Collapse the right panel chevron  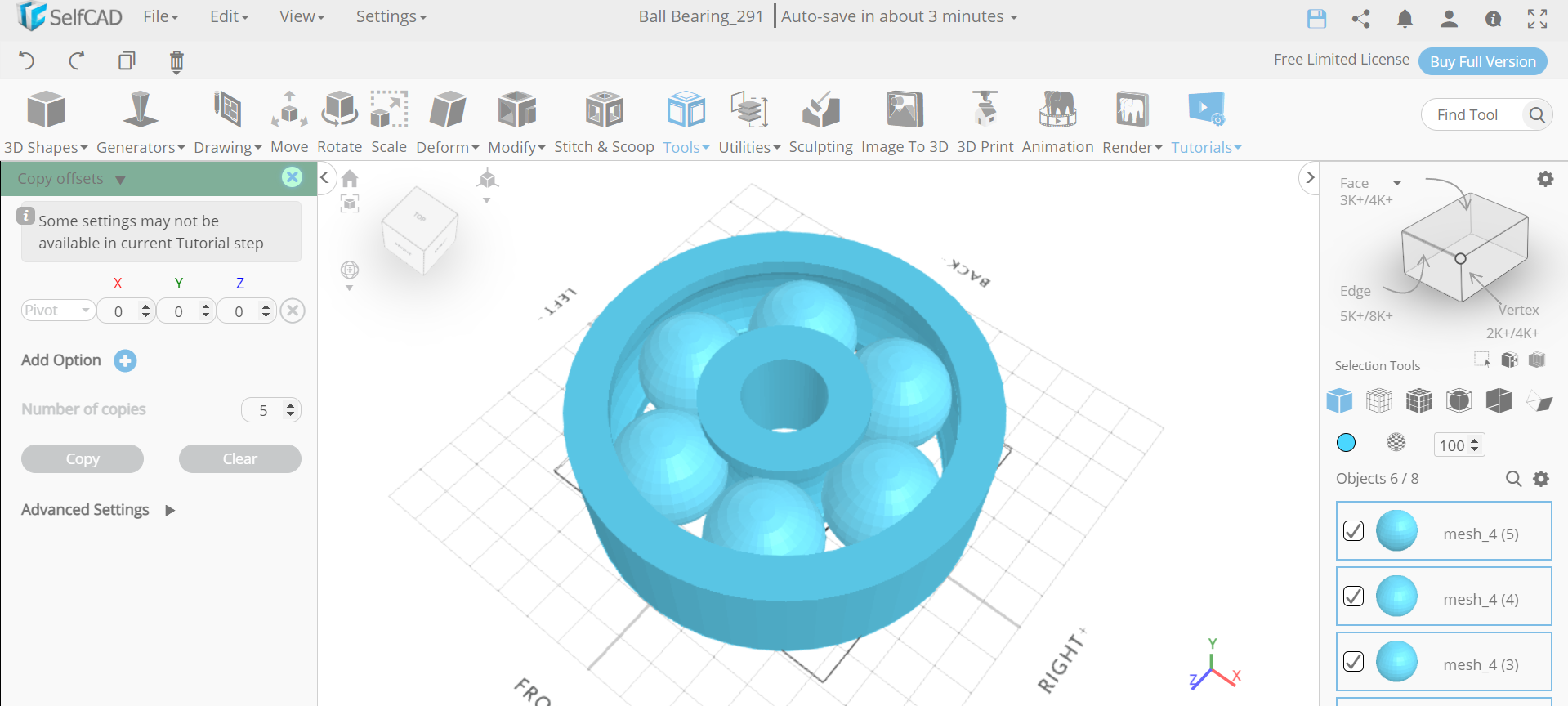(1310, 177)
